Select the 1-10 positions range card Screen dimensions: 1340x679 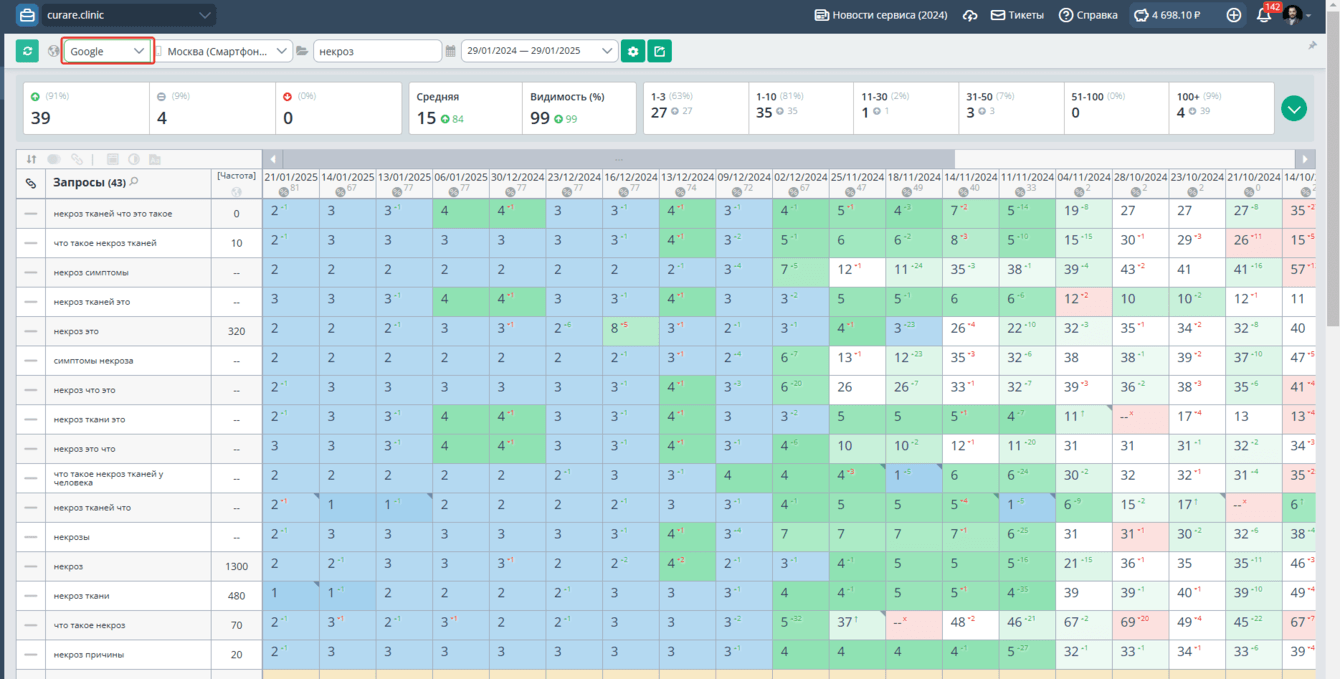(x=801, y=108)
